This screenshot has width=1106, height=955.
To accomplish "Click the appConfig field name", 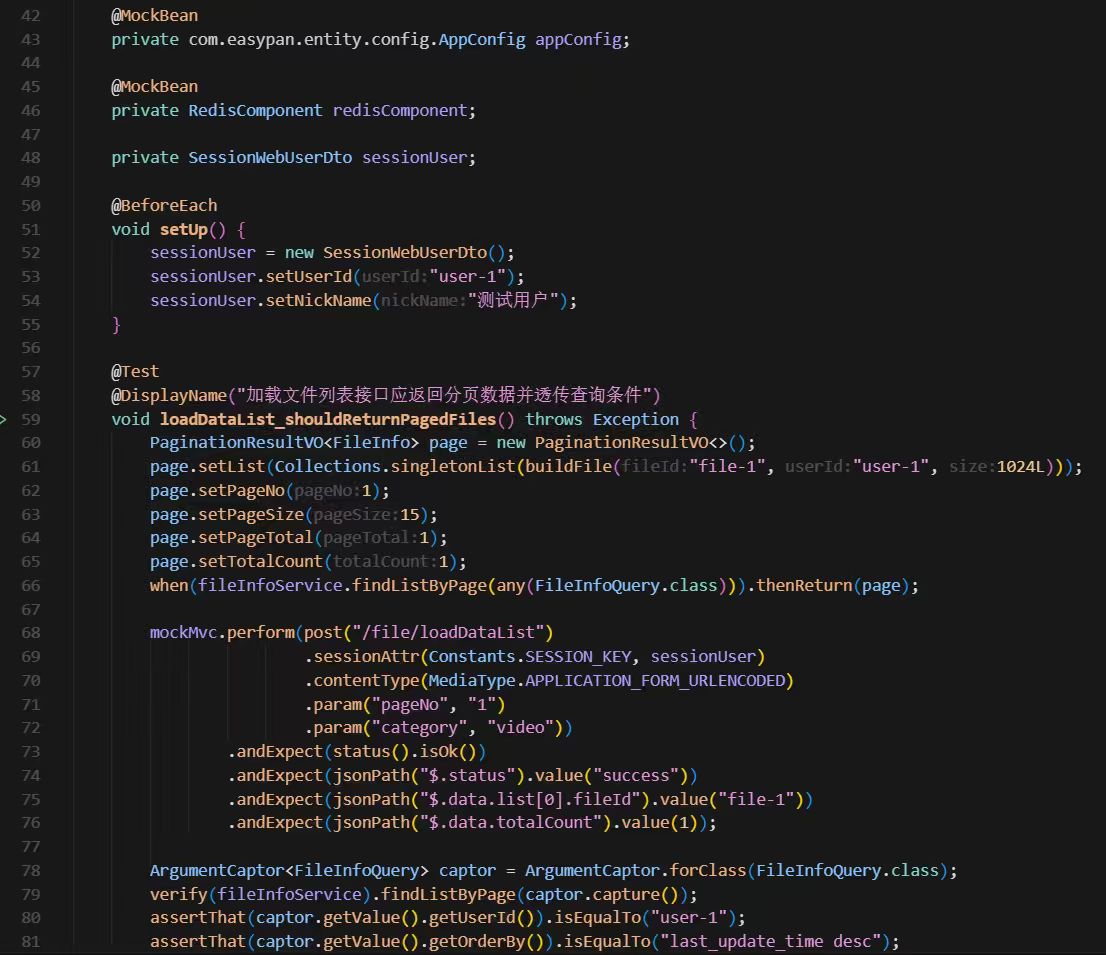I will coord(578,39).
